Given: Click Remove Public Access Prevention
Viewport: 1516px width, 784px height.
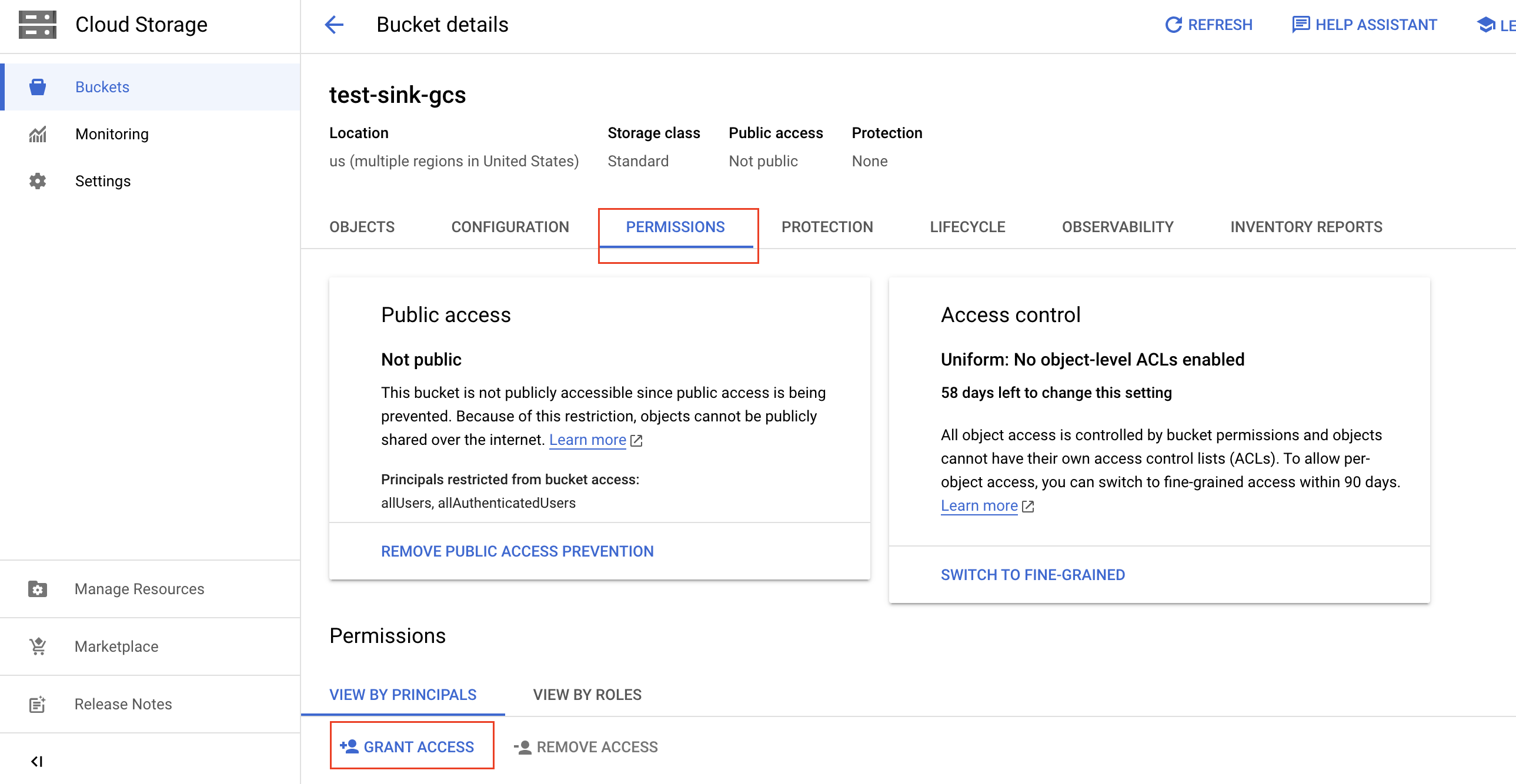Looking at the screenshot, I should 517,551.
